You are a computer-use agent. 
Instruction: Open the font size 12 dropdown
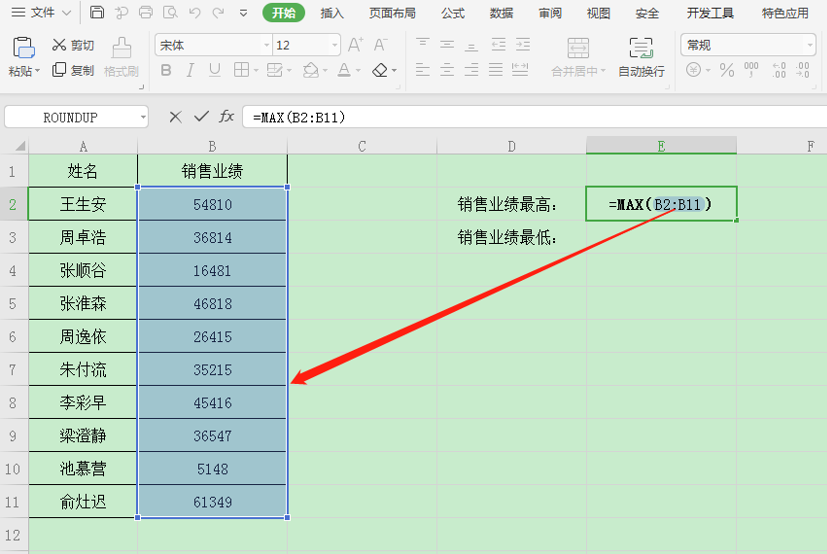click(334, 45)
